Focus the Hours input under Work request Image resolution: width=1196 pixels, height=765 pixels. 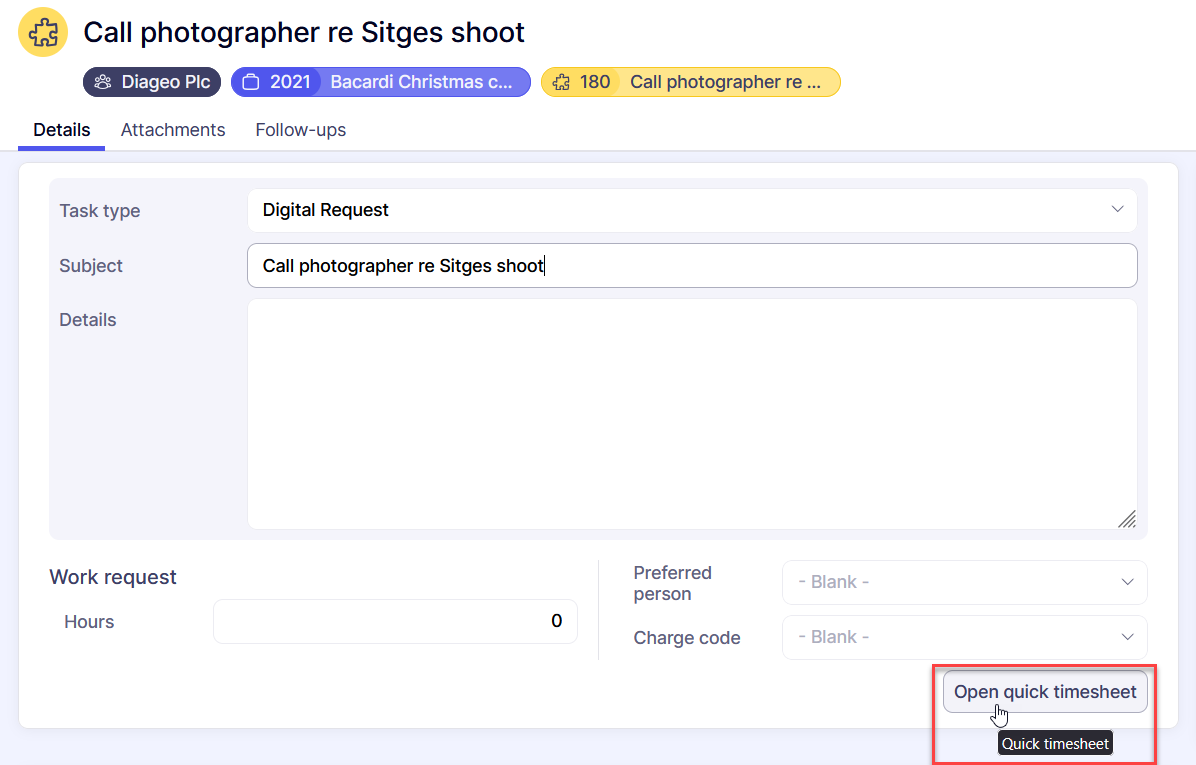[395, 621]
